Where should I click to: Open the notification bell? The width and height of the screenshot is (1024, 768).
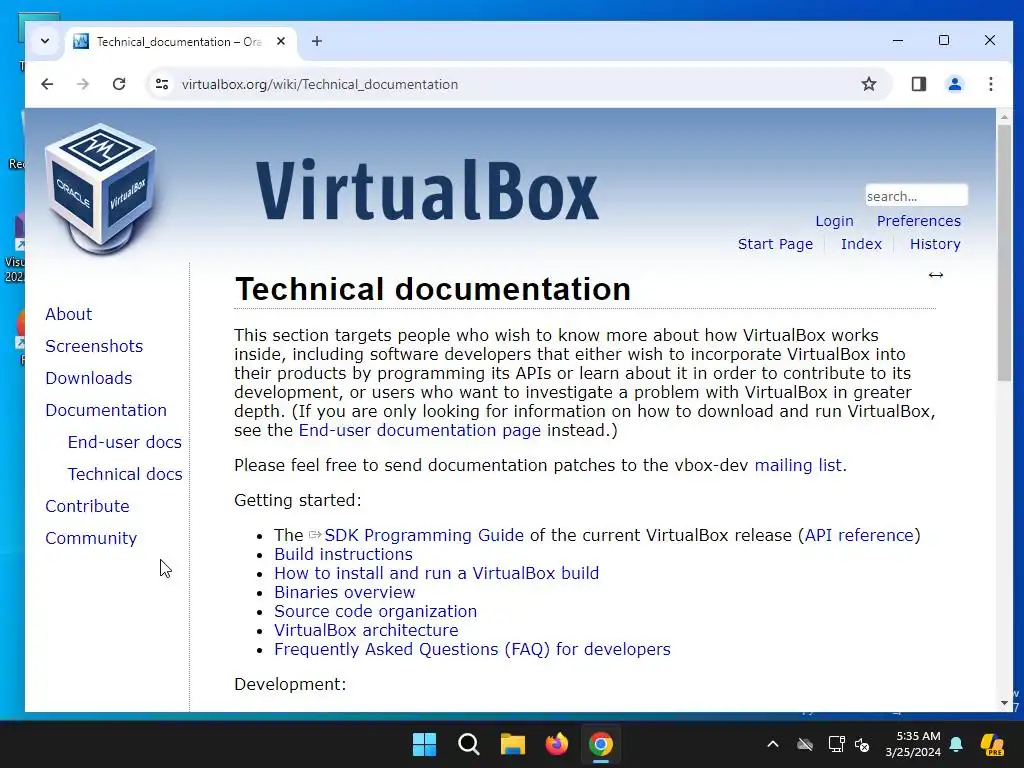tap(956, 744)
